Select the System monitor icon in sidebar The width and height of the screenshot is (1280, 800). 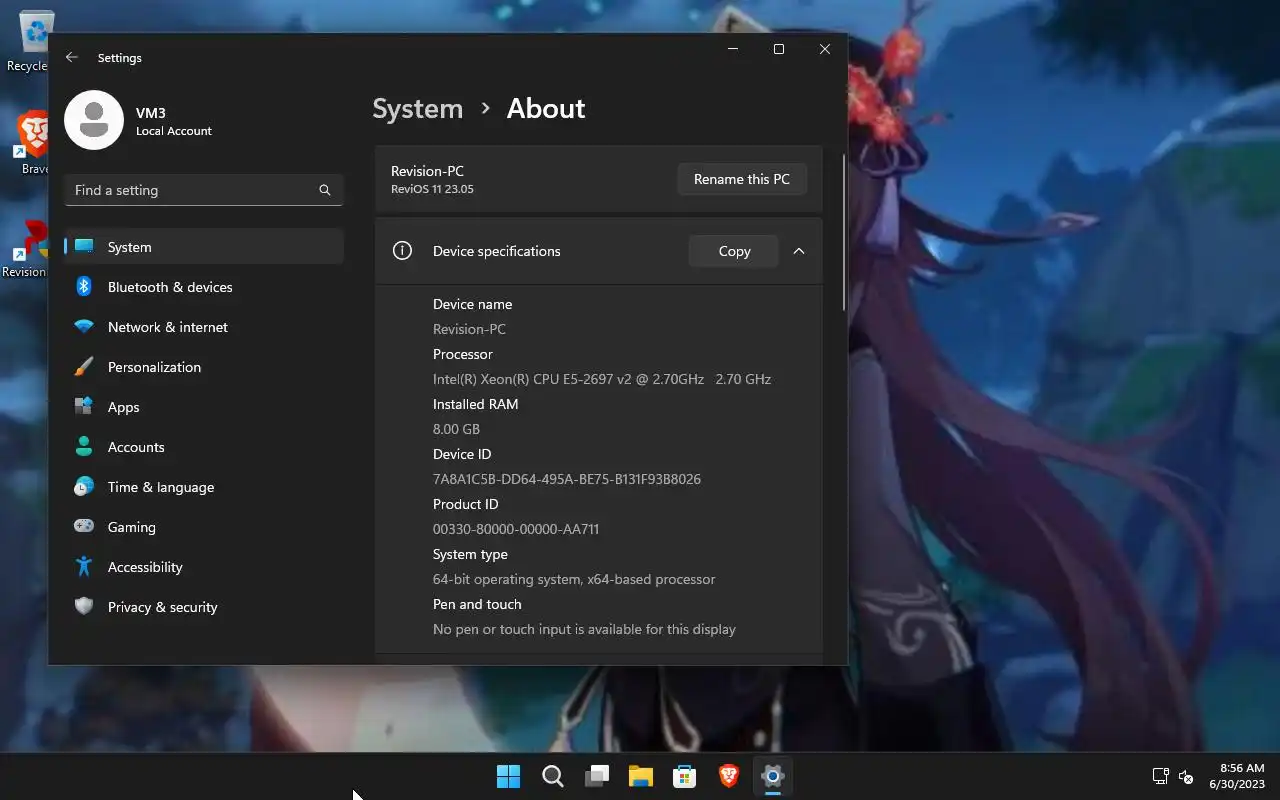point(84,247)
